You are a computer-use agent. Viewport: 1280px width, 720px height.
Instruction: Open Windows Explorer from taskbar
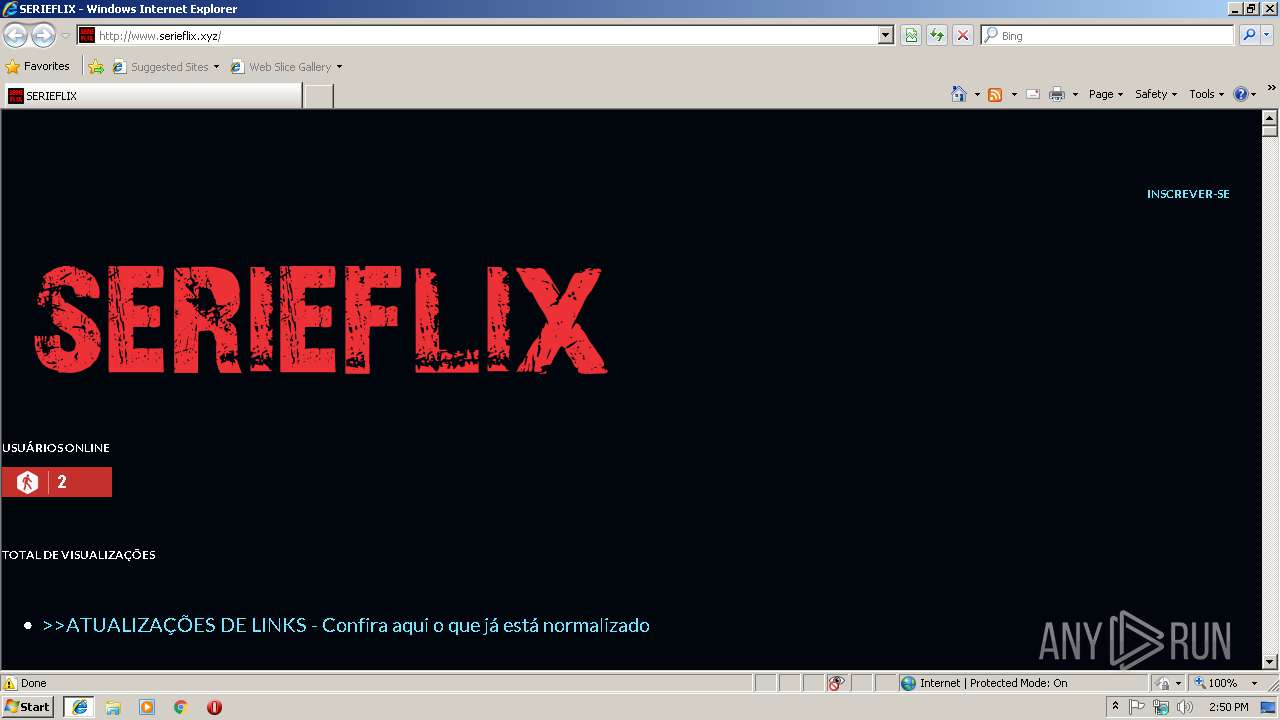(113, 707)
